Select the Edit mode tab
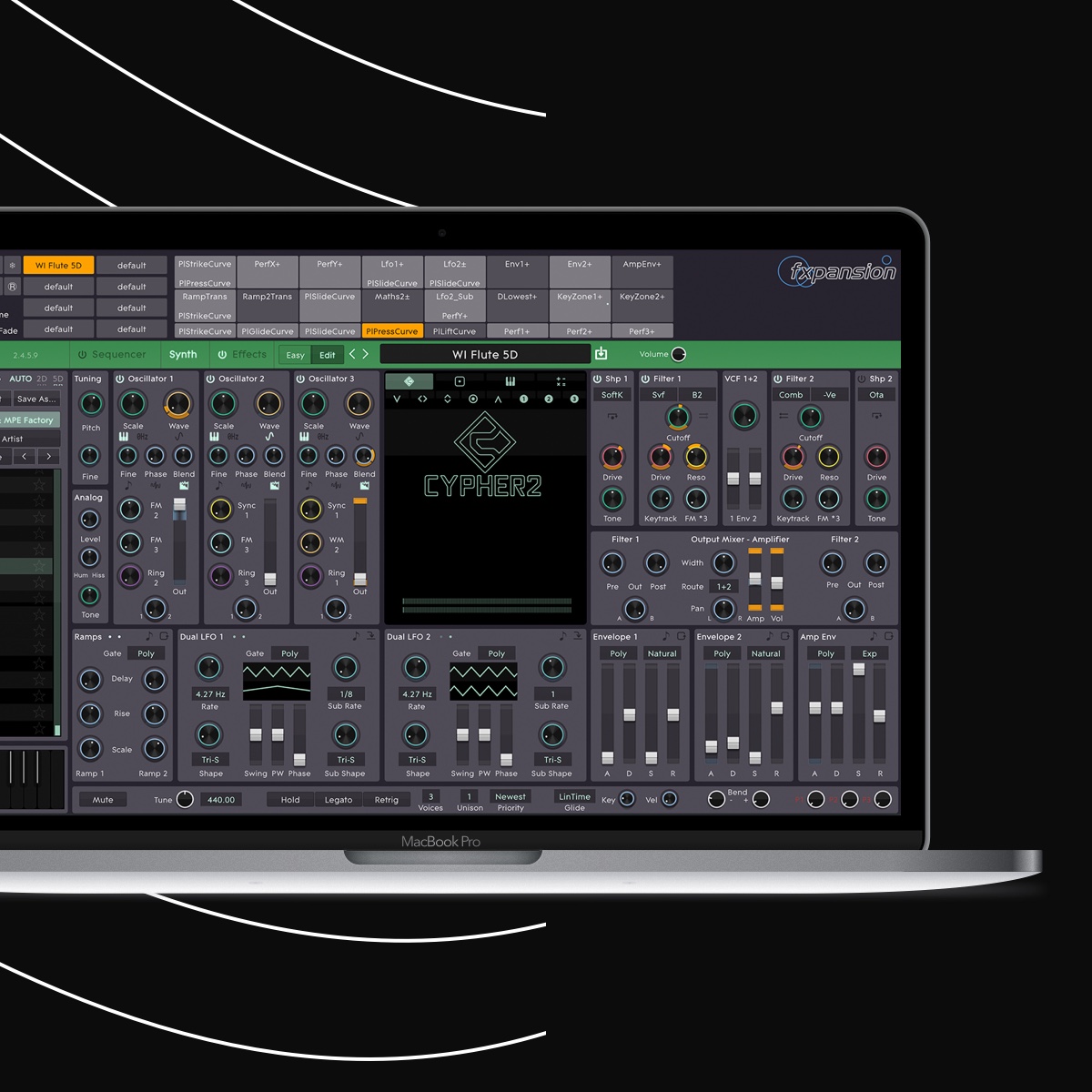 pos(328,355)
